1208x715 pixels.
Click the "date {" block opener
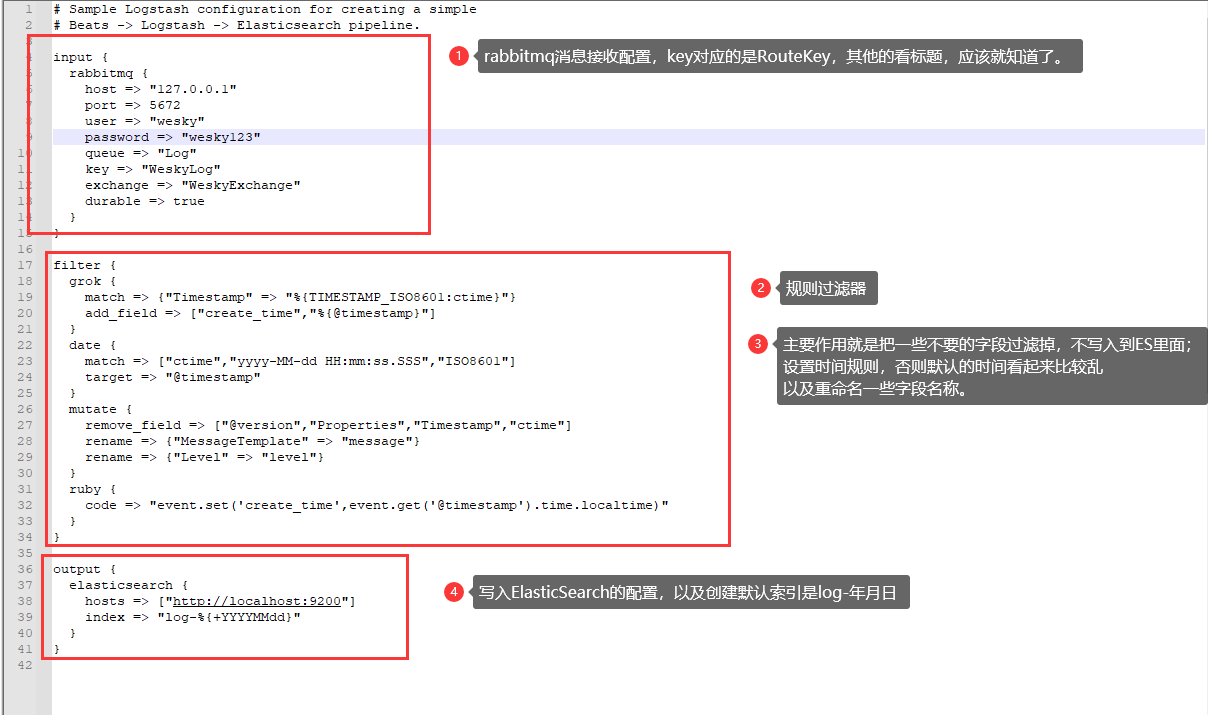pyautogui.click(x=92, y=345)
